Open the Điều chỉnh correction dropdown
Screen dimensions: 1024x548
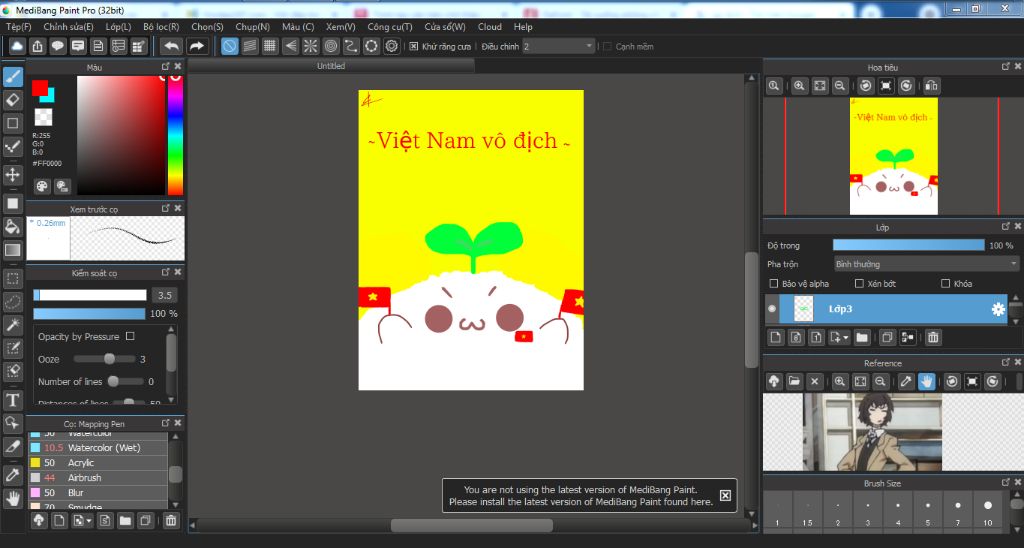point(558,46)
